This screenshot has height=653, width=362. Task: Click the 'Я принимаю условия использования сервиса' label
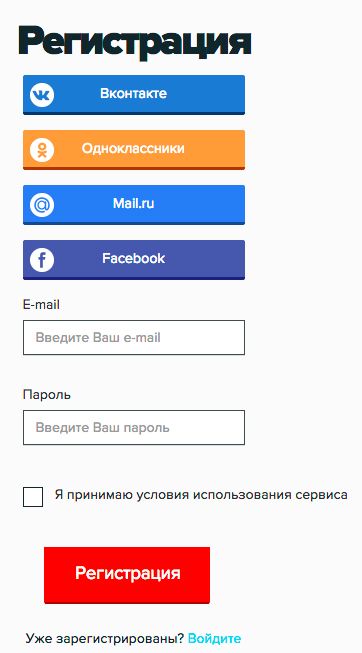coord(201,495)
